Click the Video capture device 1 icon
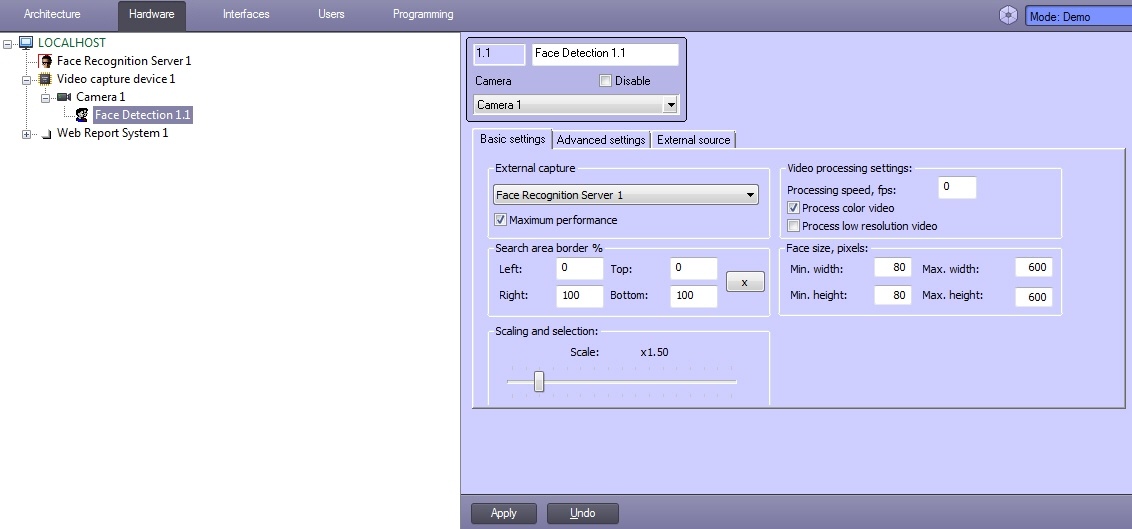The width and height of the screenshot is (1132, 529). point(45,79)
